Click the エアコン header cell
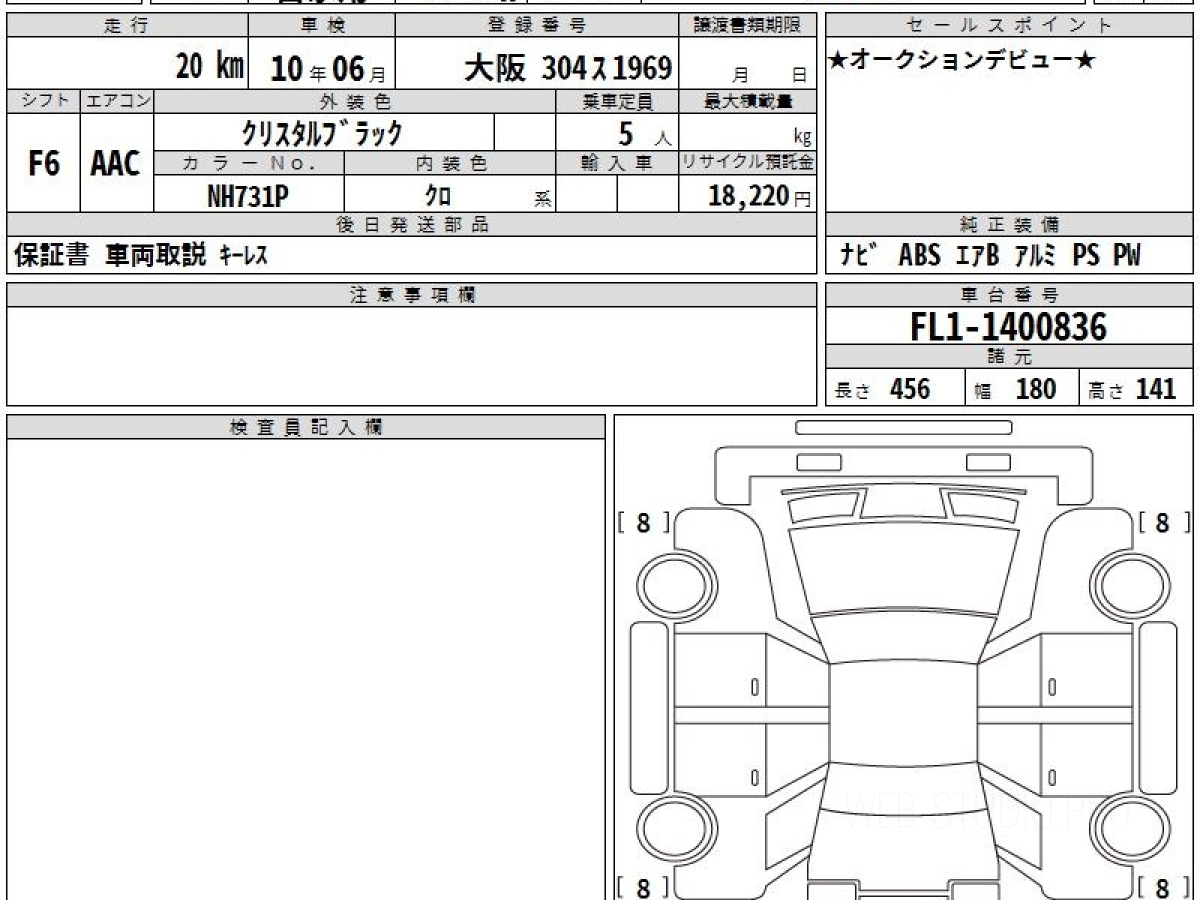This screenshot has height=900, width=1200. [117, 101]
